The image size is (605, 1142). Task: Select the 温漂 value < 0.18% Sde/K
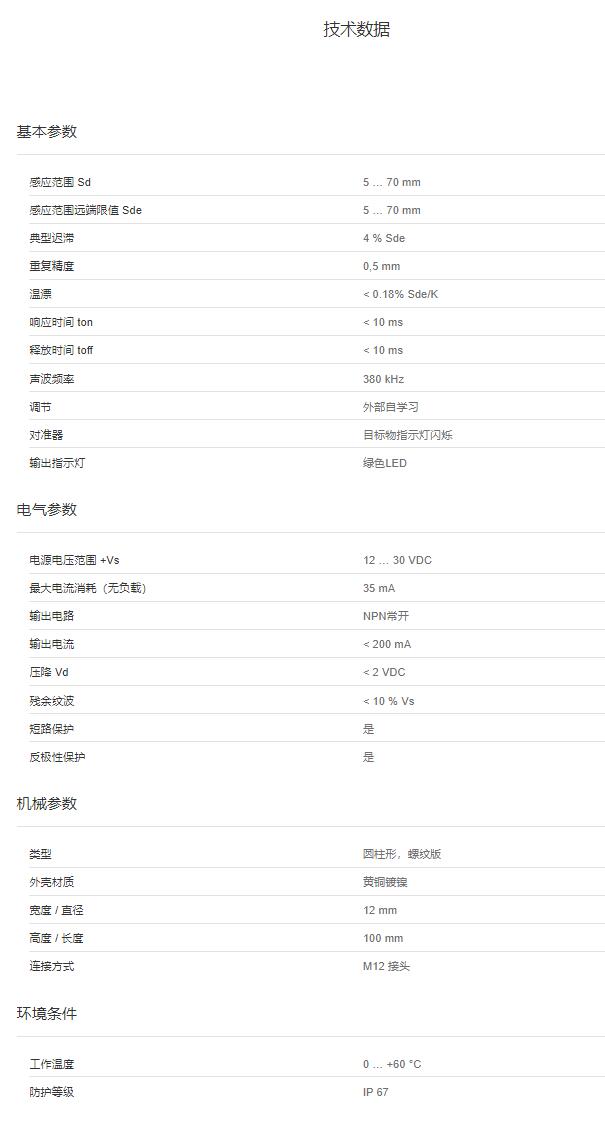tap(400, 294)
